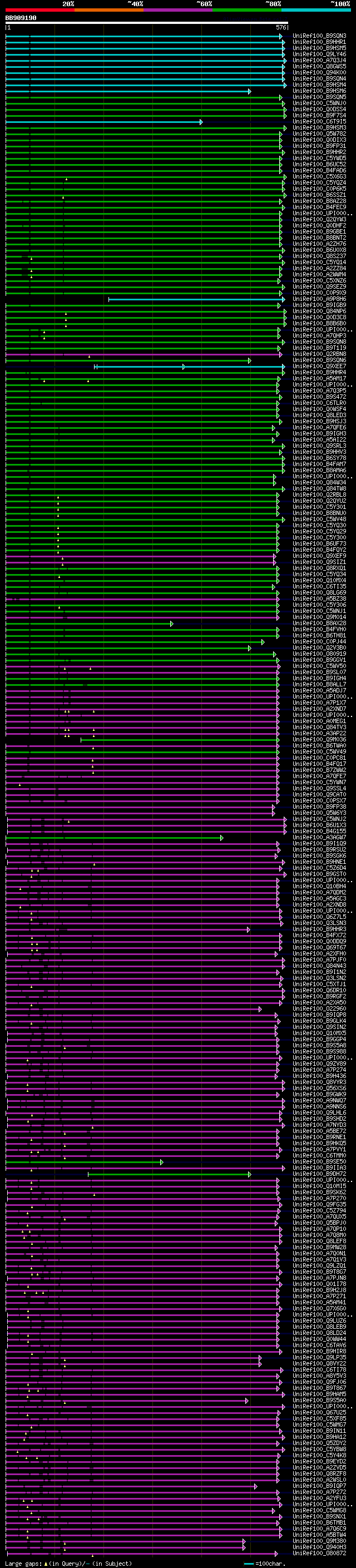Open hit UniRef100_Q94K00
Viewport: 356px width, 1568px height.
coord(319,73)
